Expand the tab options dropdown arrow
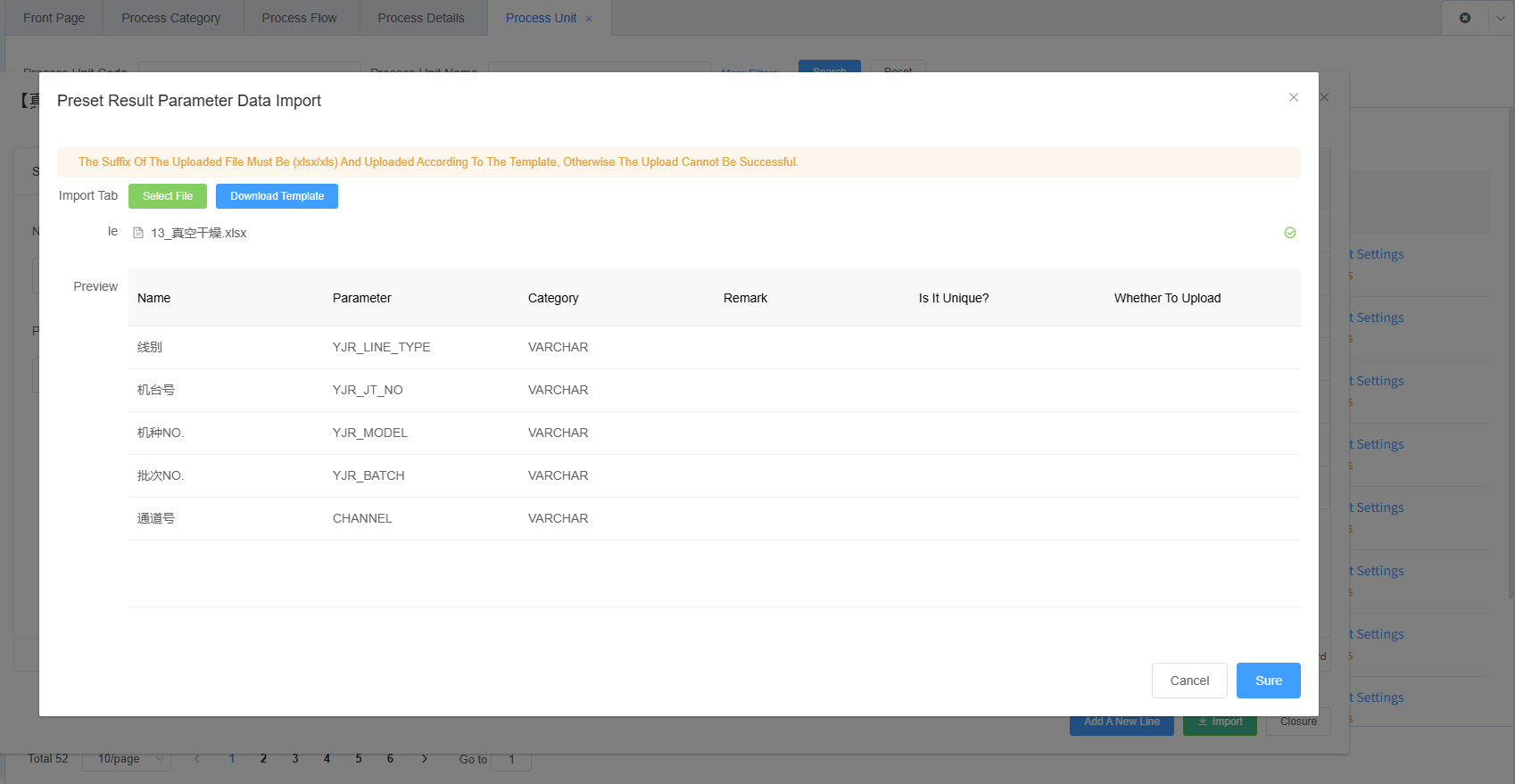 tap(1501, 18)
